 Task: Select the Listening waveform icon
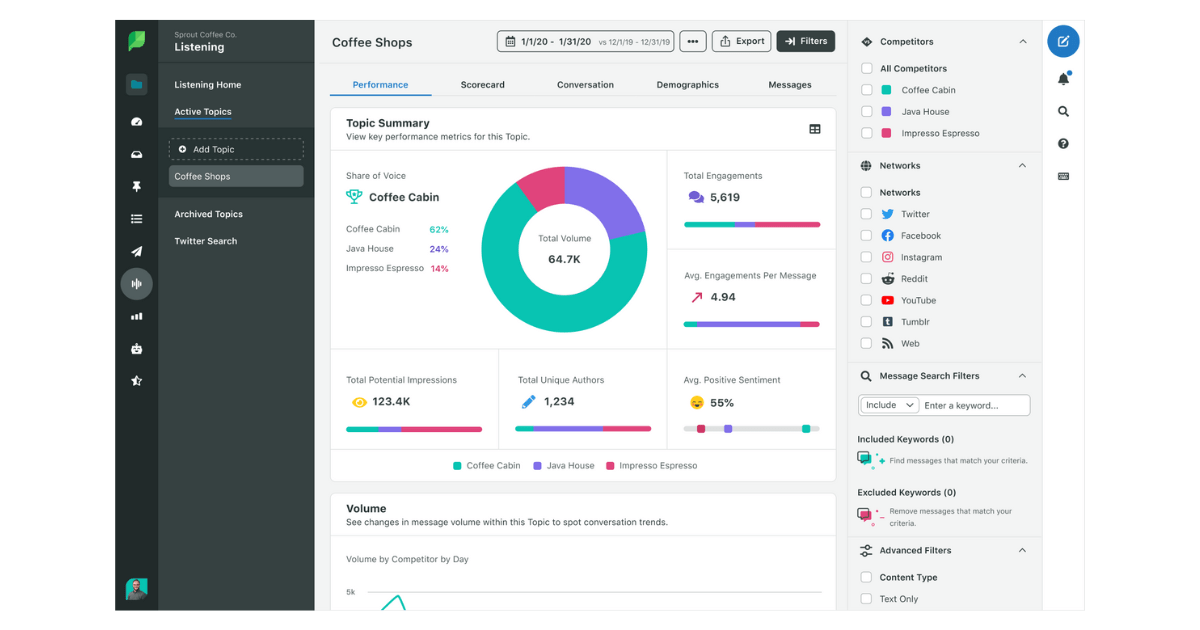click(x=137, y=284)
